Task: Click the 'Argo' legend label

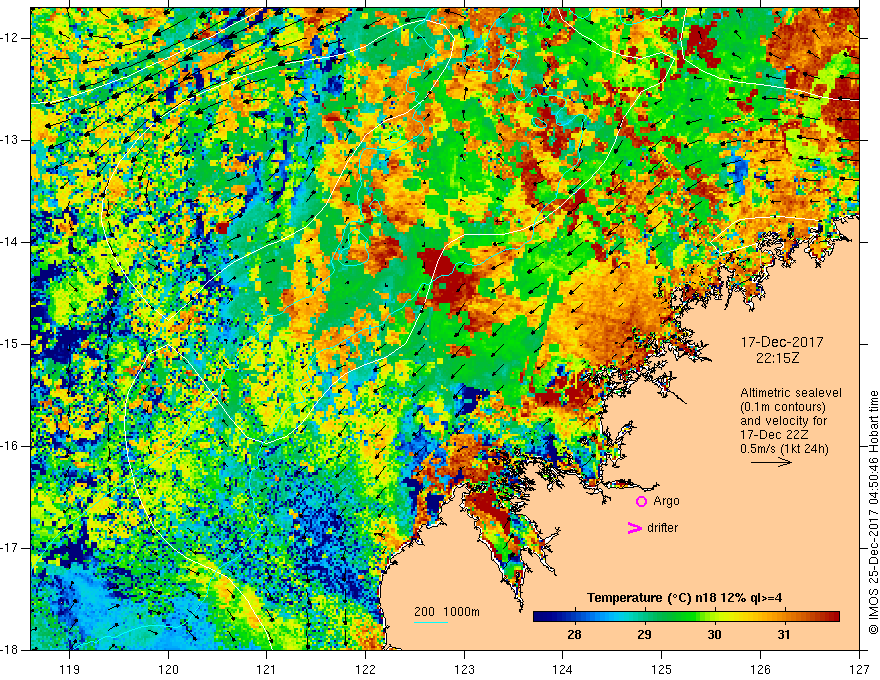Action: [666, 501]
